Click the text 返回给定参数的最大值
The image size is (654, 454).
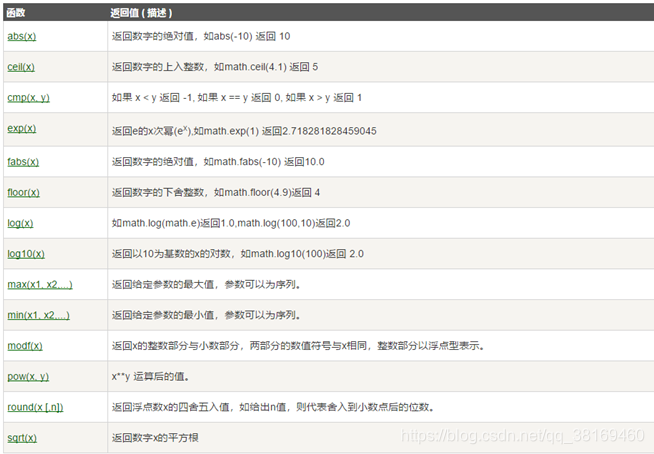[x=163, y=285]
